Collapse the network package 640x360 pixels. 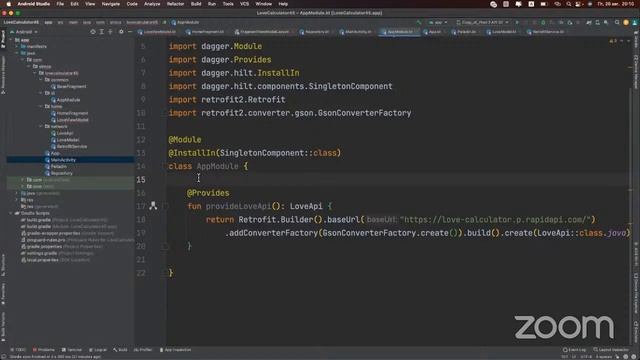click(x=41, y=127)
